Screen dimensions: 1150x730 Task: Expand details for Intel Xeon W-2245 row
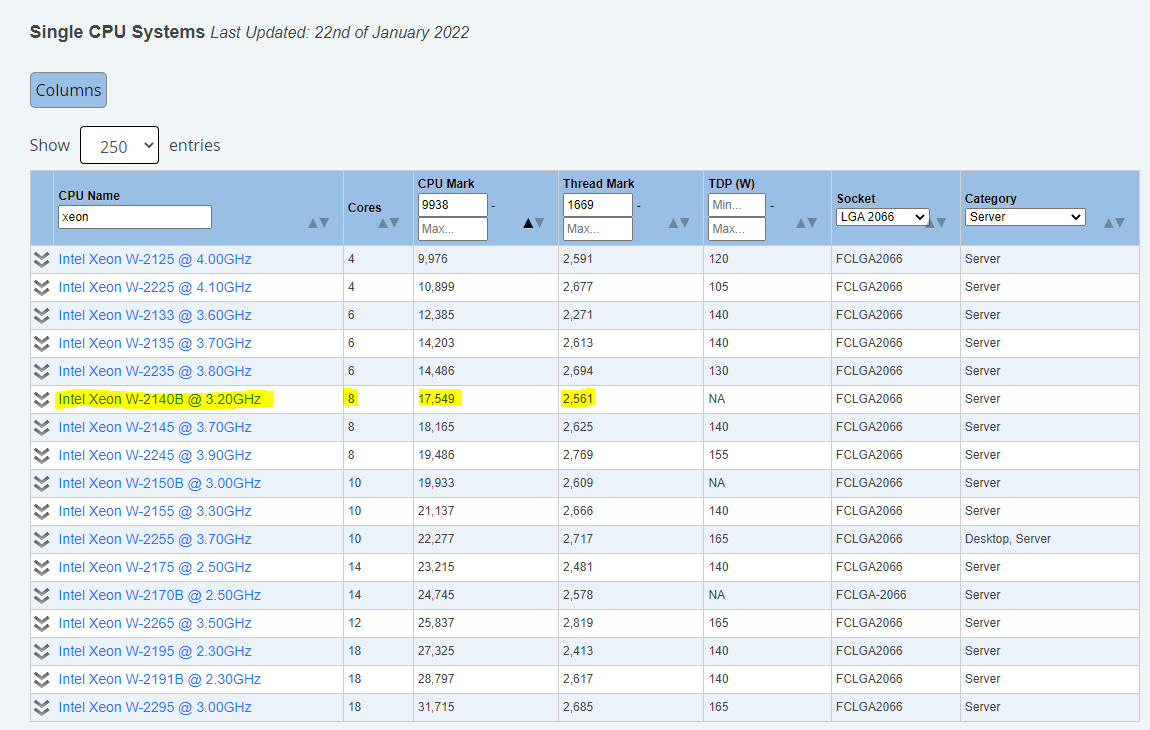pos(41,456)
